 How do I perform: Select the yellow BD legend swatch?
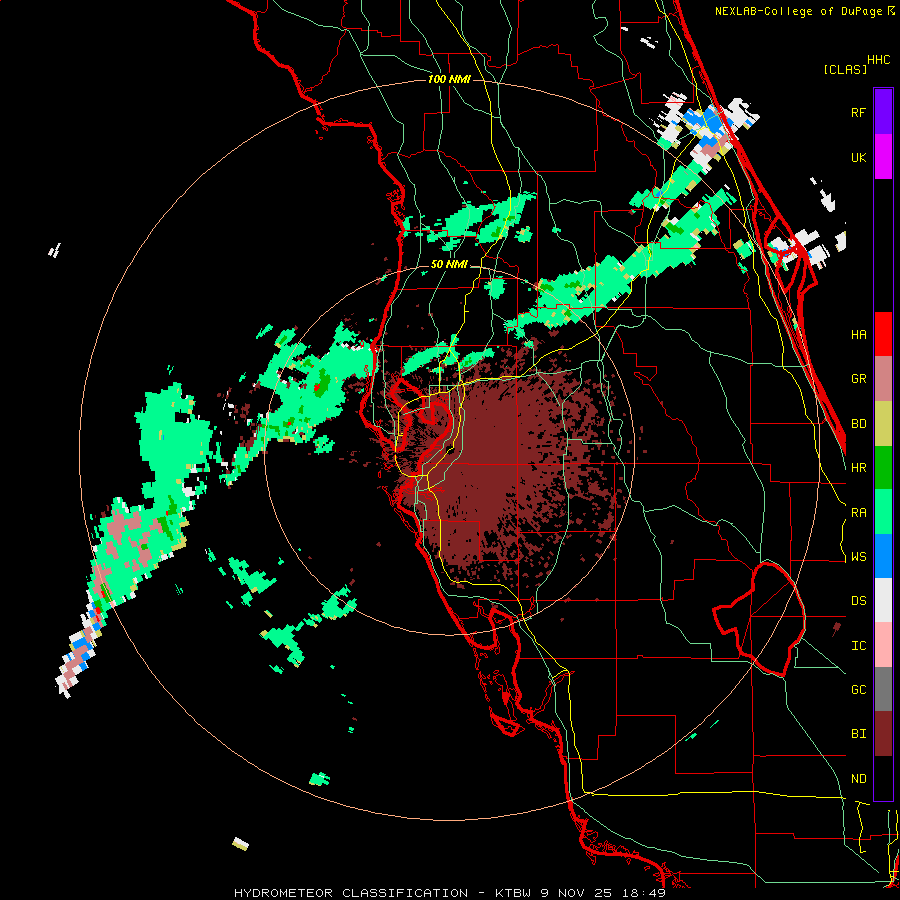click(x=883, y=424)
